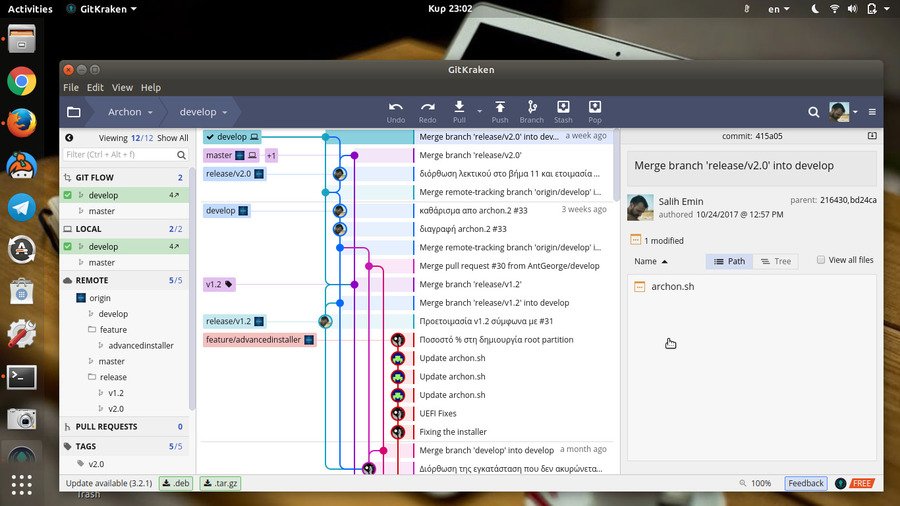Screen dimensions: 900x506
Task: Open commit search magnifier icon
Action: [x=813, y=112]
